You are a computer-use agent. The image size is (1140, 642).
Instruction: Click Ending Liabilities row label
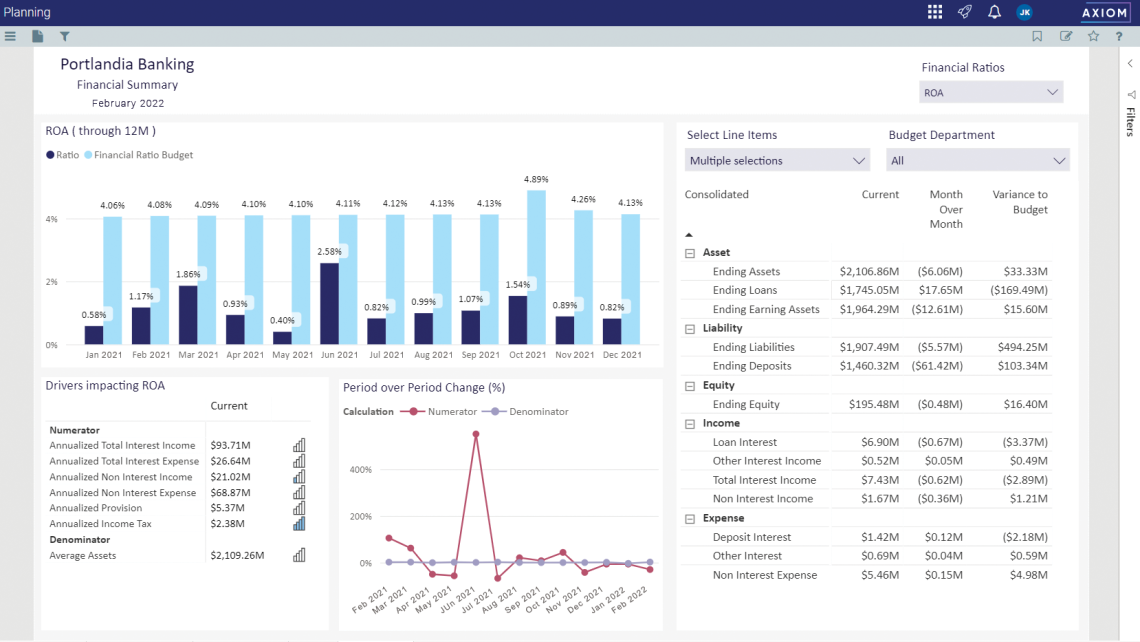click(x=753, y=348)
